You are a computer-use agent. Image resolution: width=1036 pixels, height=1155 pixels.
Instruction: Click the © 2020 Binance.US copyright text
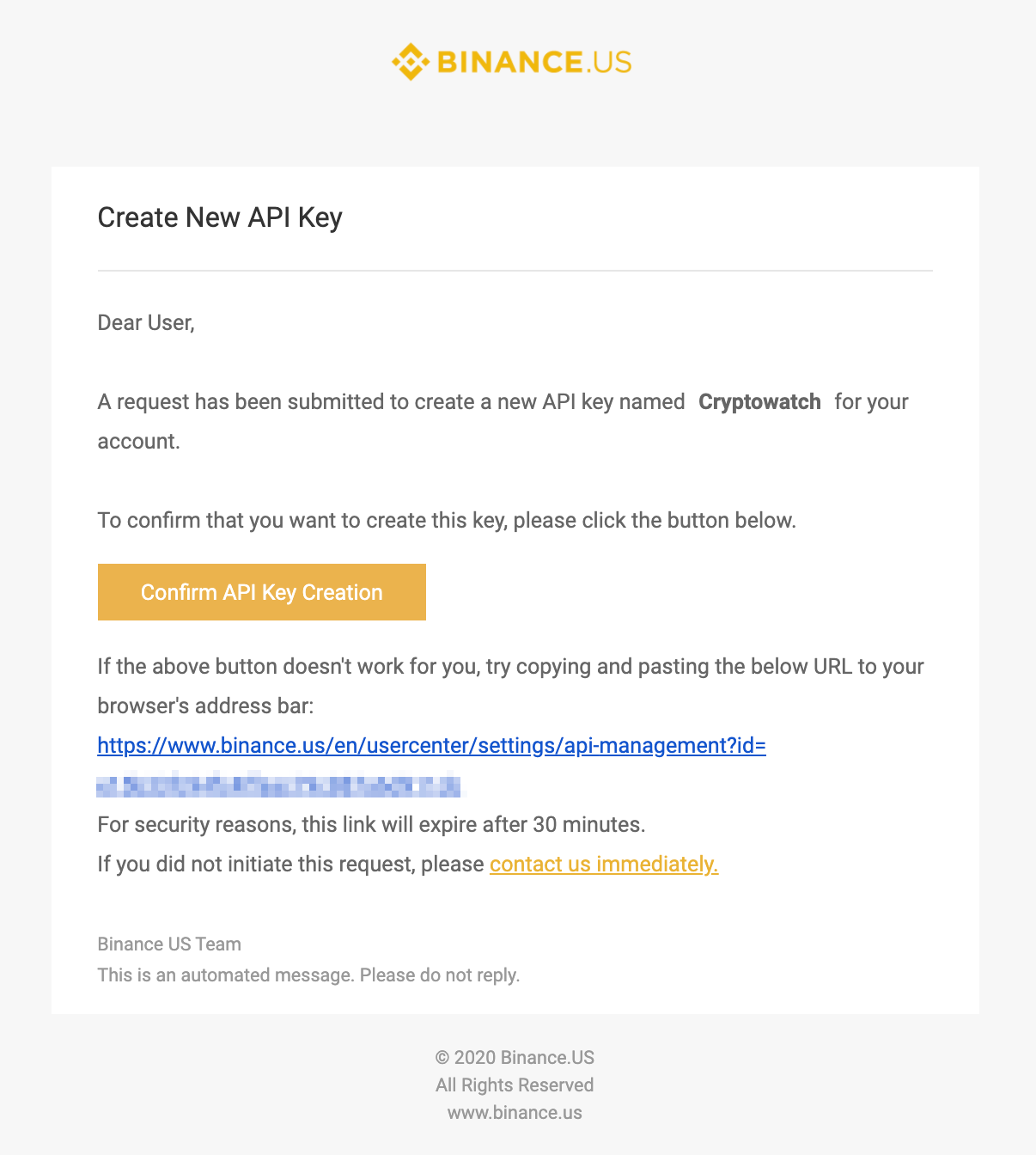point(515,1057)
